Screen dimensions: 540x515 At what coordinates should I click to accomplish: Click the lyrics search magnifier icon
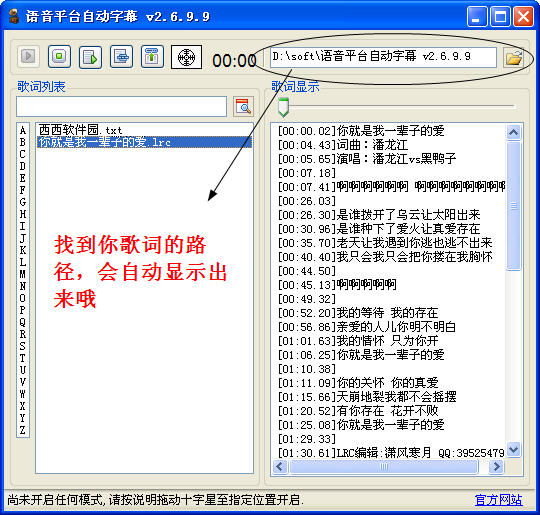(243, 106)
